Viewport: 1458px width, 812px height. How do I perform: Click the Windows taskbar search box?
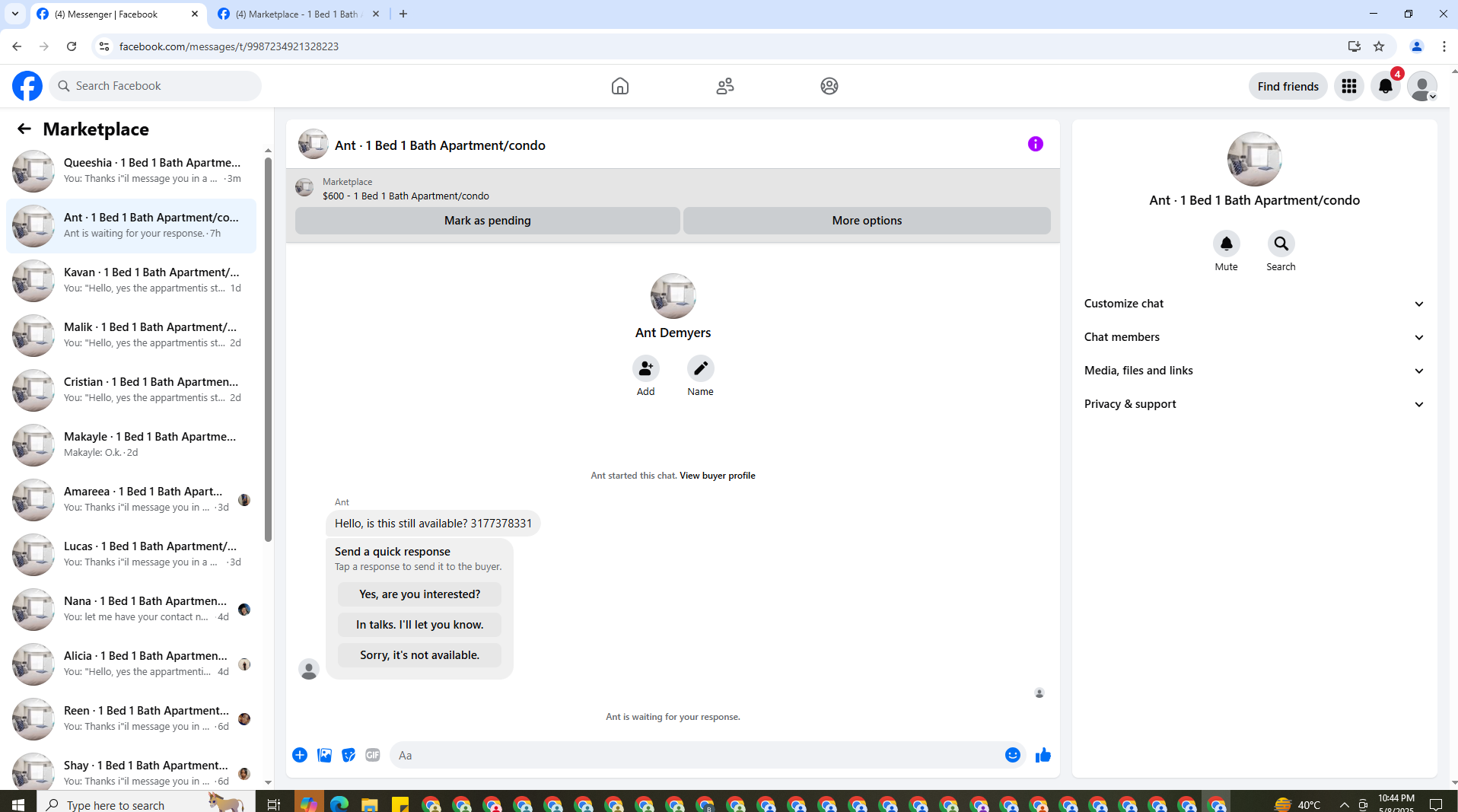pos(145,804)
